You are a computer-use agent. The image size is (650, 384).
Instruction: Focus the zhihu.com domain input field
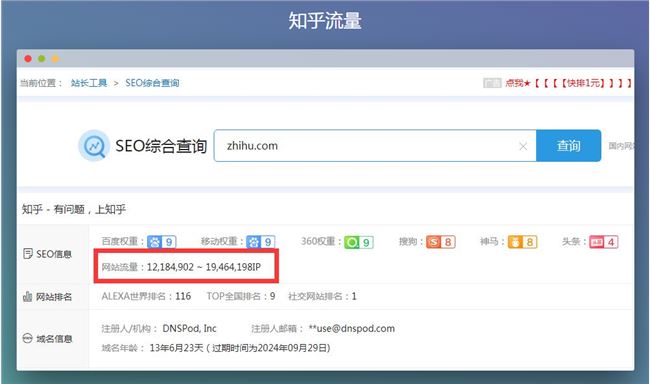(375, 146)
